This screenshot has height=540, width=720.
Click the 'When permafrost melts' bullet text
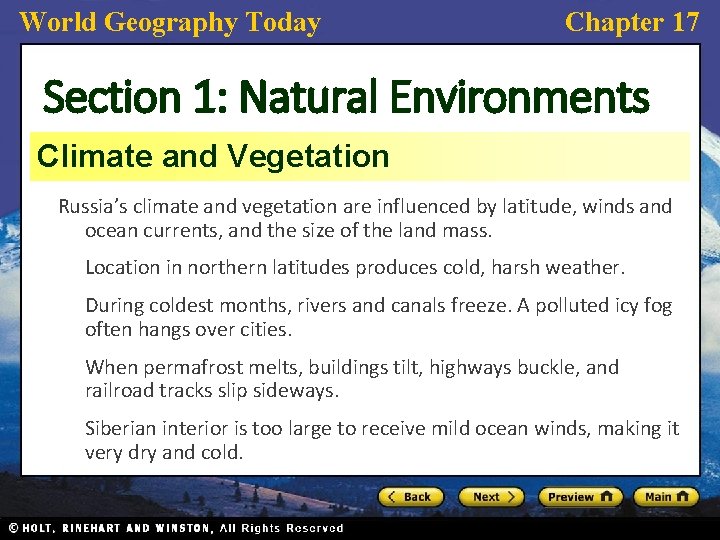352,379
